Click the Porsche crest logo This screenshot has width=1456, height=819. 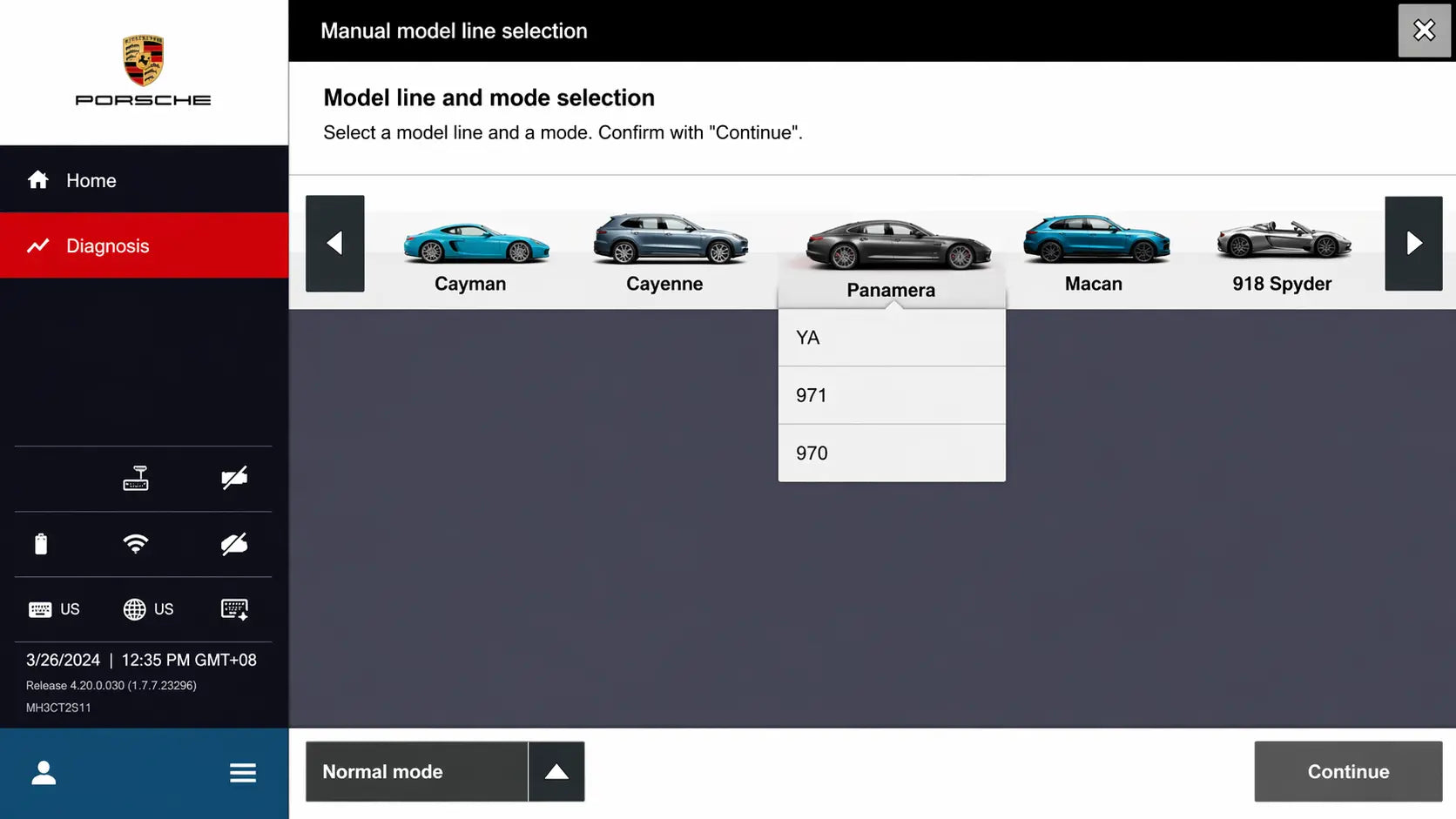tap(143, 61)
